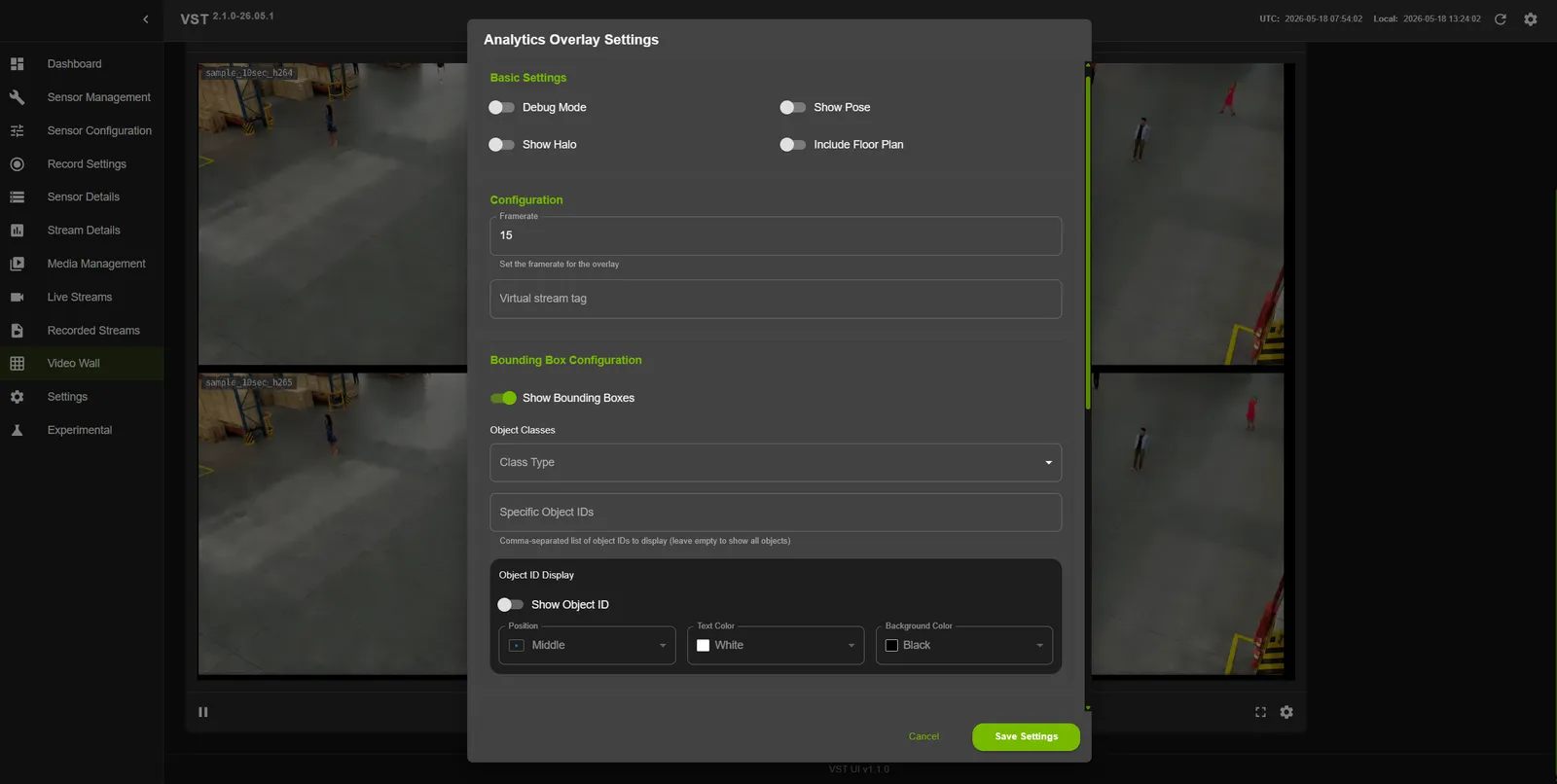Screen dimensions: 1557x784
Task: Expand the Class Type dropdown
Action: tap(776, 463)
